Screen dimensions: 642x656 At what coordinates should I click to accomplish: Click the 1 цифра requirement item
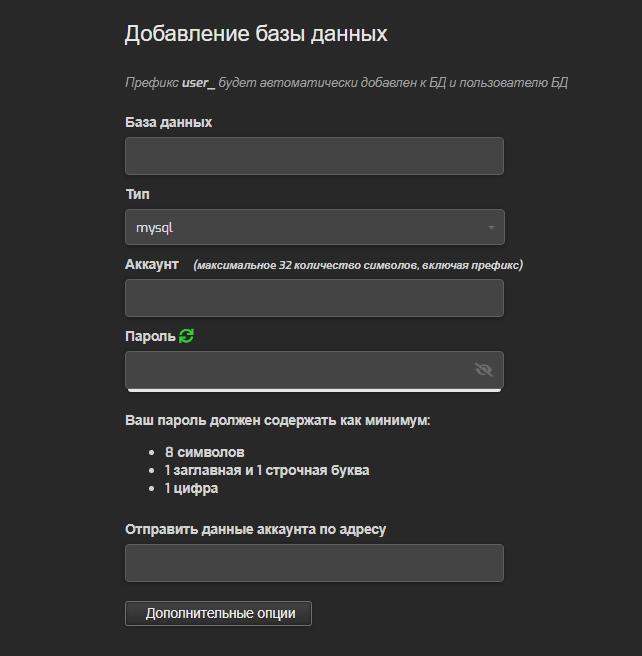(191, 488)
